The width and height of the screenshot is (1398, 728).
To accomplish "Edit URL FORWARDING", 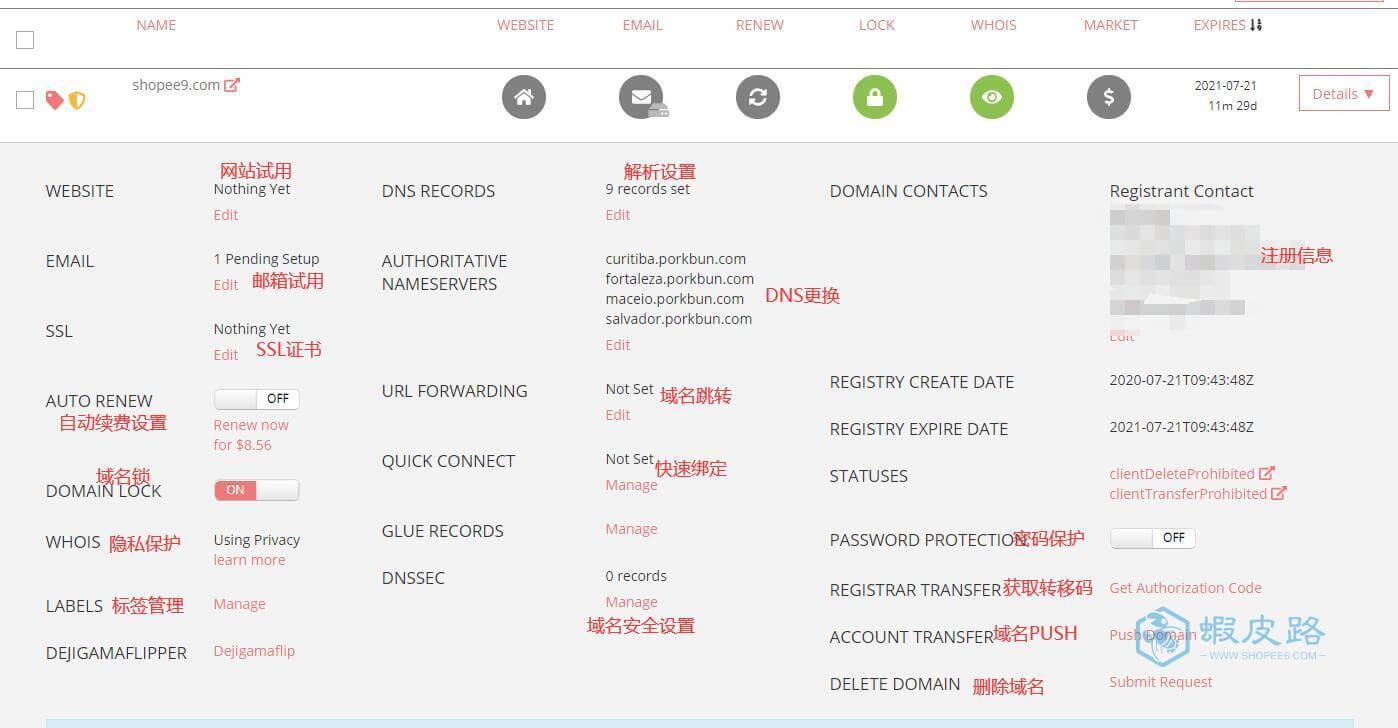I will pos(618,415).
